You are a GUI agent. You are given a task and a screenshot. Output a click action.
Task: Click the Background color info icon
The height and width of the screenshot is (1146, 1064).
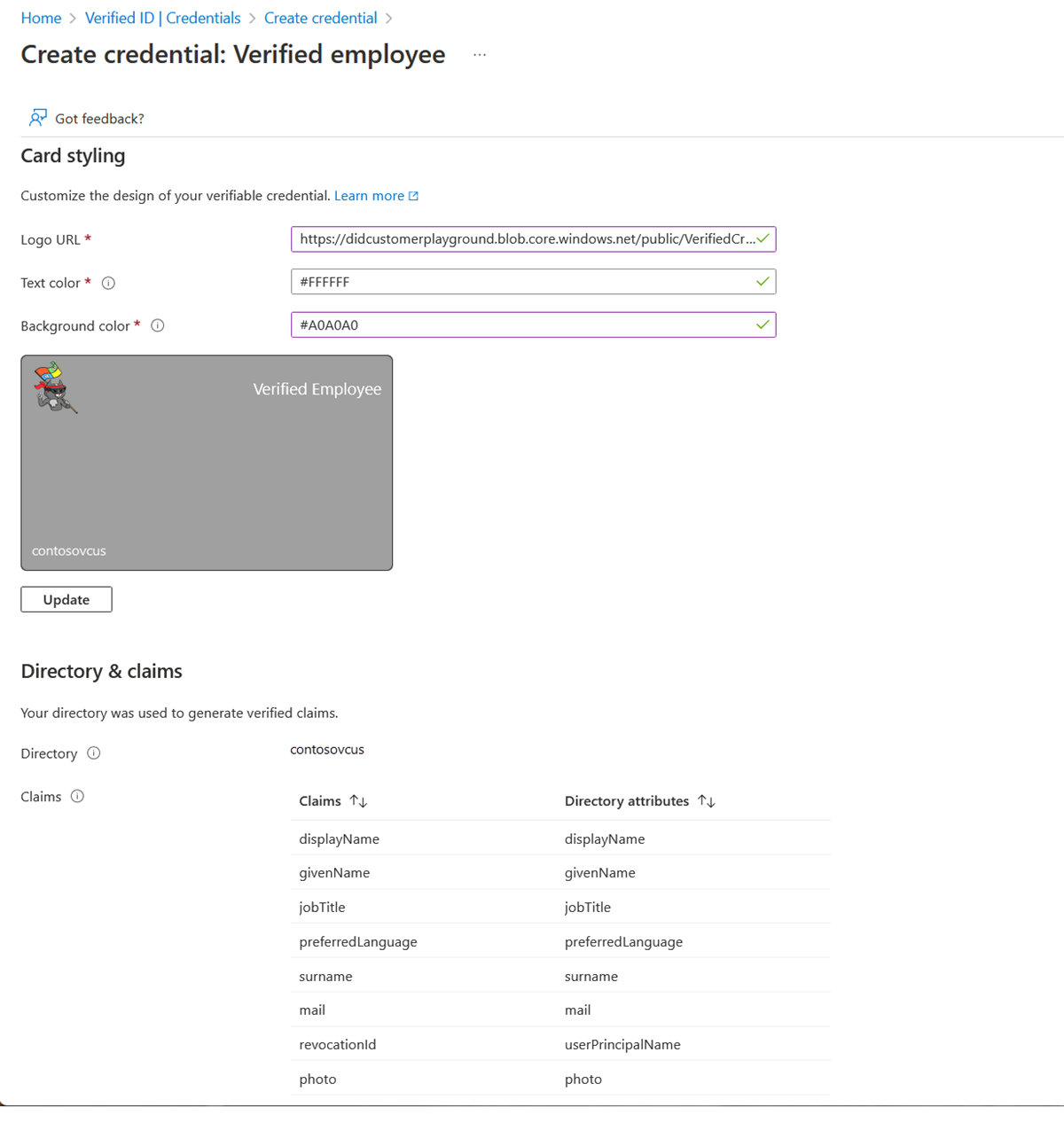[x=158, y=325]
